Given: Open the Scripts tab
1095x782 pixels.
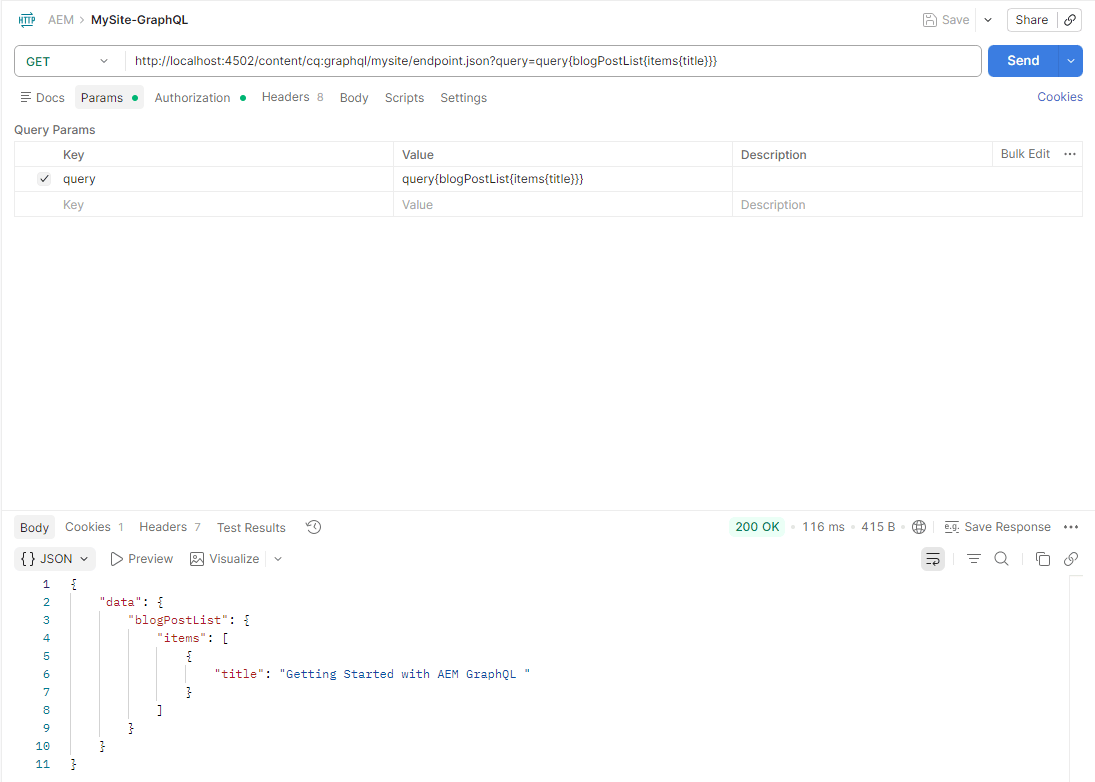Looking at the screenshot, I should (x=404, y=98).
